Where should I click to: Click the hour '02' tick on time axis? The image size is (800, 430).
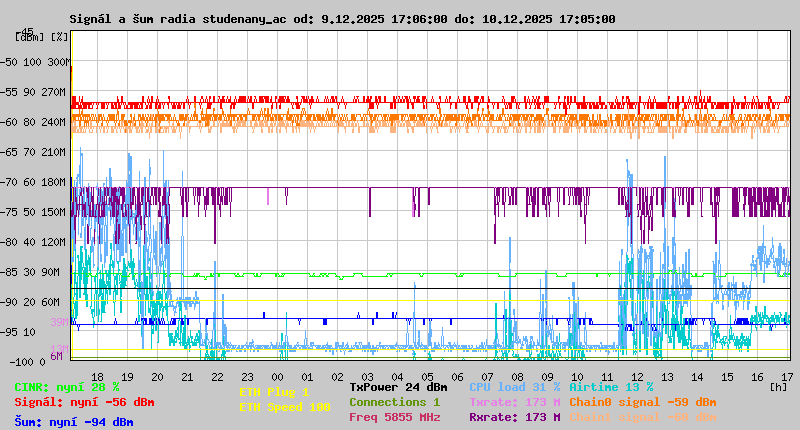click(x=337, y=377)
